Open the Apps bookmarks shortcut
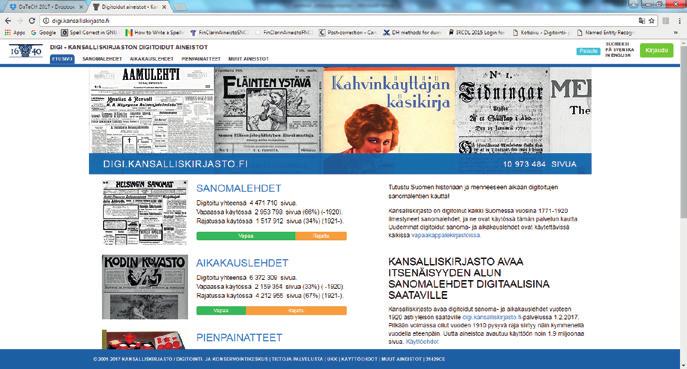 tap(15, 32)
